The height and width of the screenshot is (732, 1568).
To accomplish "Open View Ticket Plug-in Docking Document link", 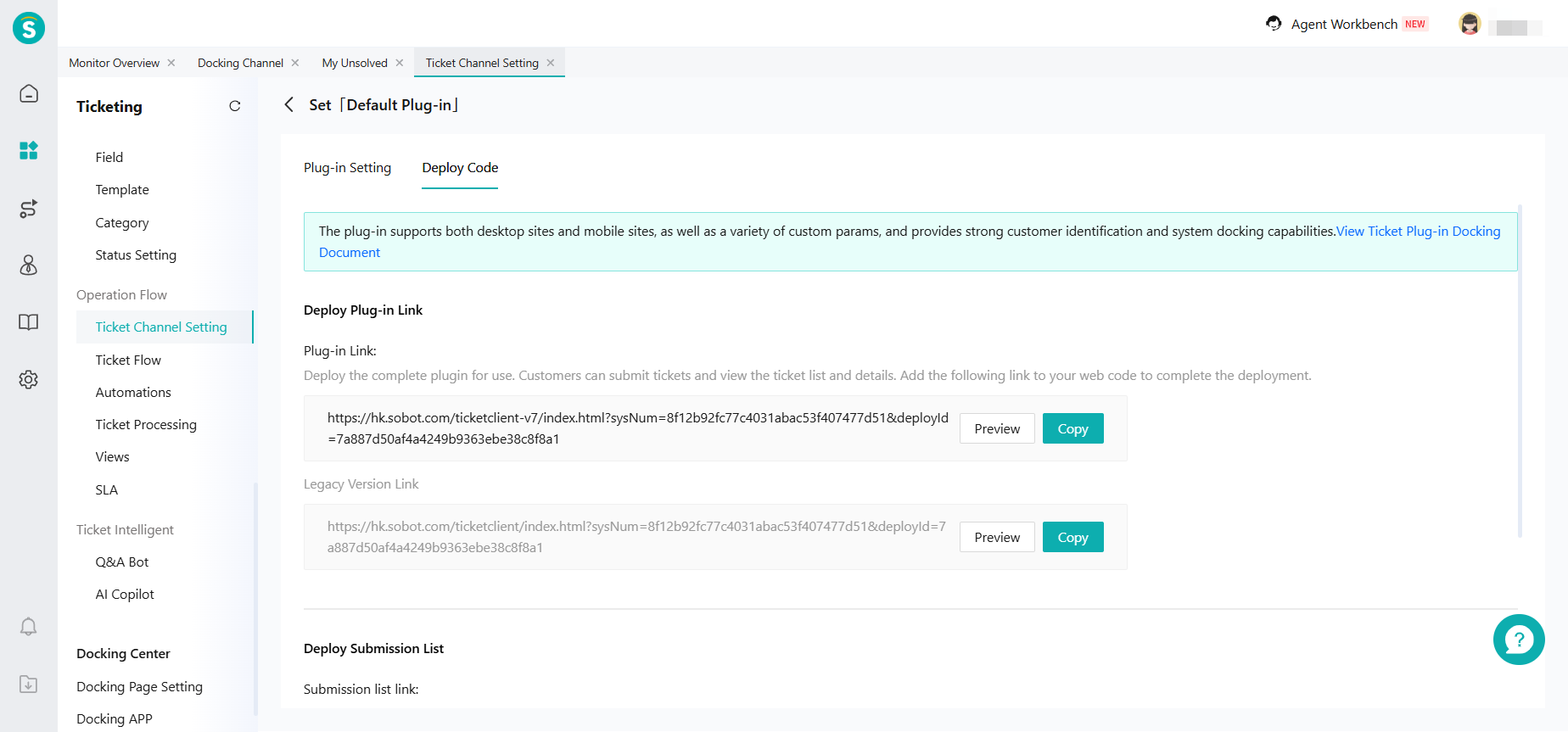I will click(1418, 232).
